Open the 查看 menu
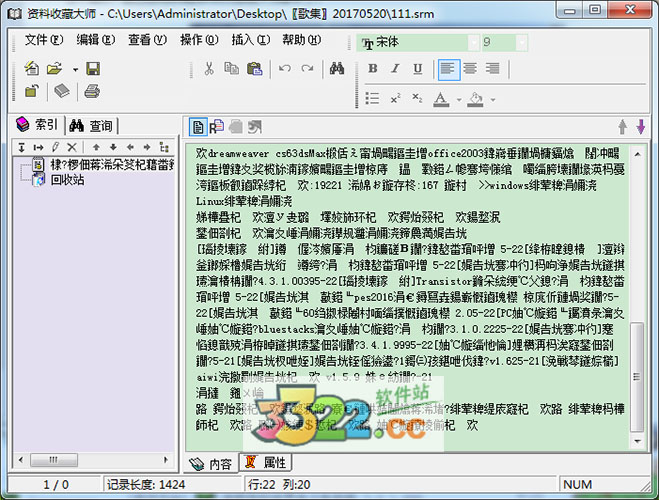The height and width of the screenshot is (500, 659). click(x=148, y=40)
